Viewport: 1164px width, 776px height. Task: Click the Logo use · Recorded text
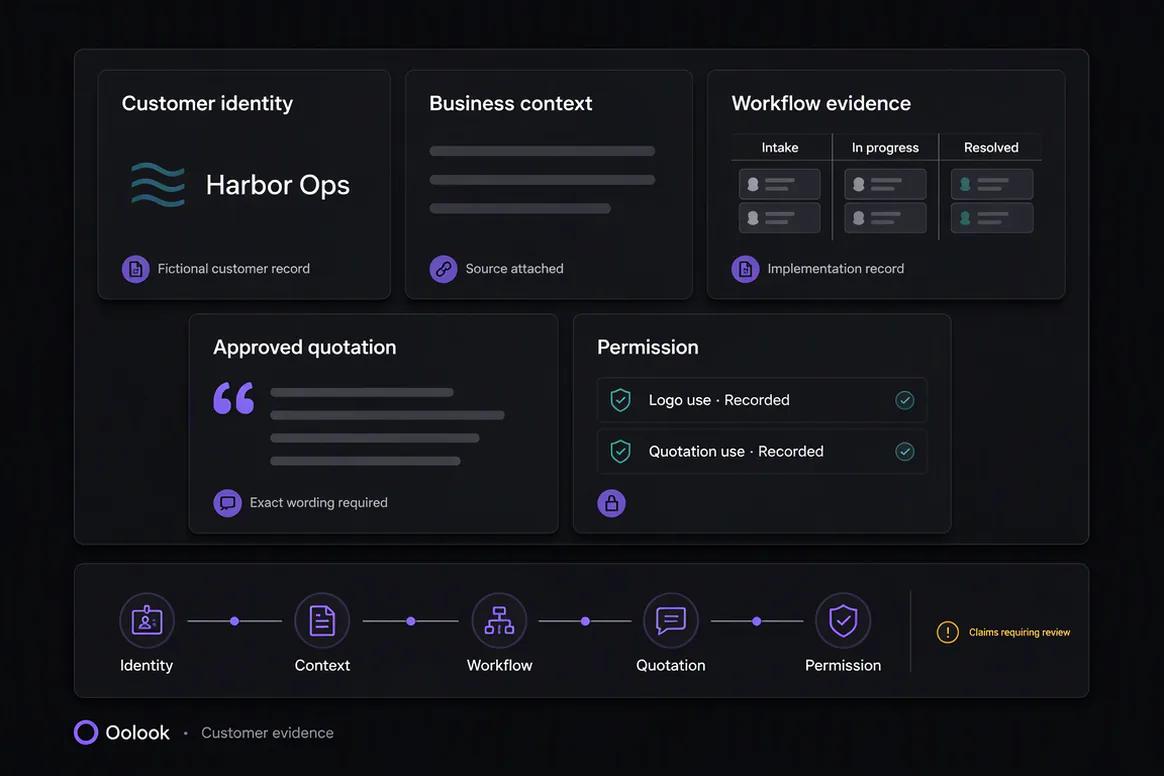(719, 400)
